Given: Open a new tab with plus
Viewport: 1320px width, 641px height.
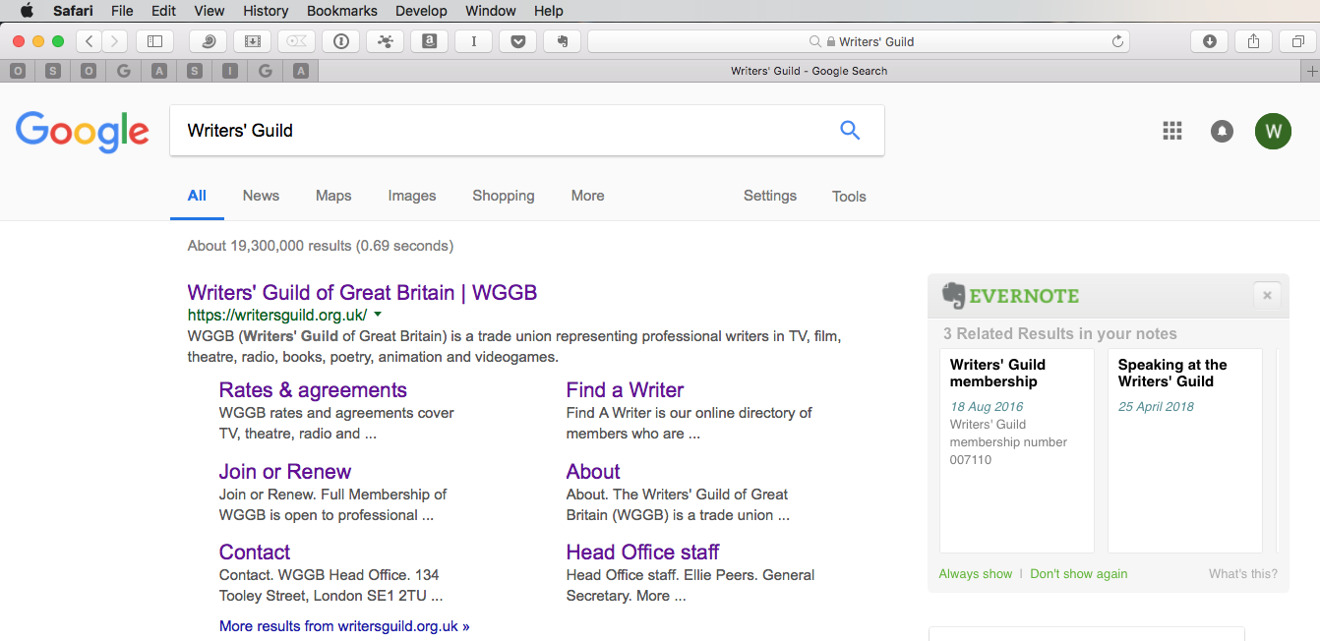Looking at the screenshot, I should (x=1312, y=71).
